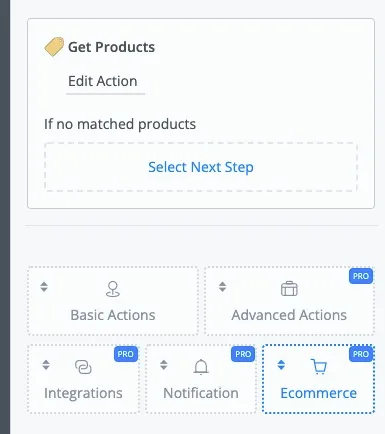
Task: Click the map pin icon in Basic Actions
Action: (x=113, y=289)
